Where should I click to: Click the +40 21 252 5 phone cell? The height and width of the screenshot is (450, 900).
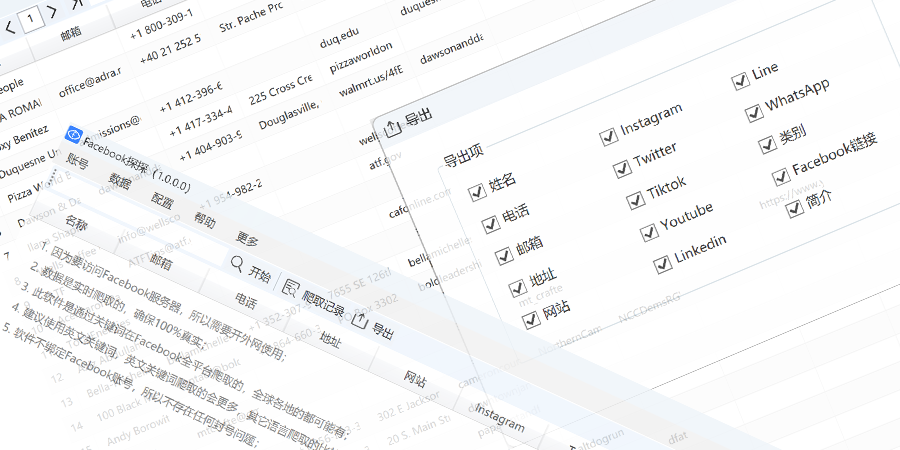(170, 49)
